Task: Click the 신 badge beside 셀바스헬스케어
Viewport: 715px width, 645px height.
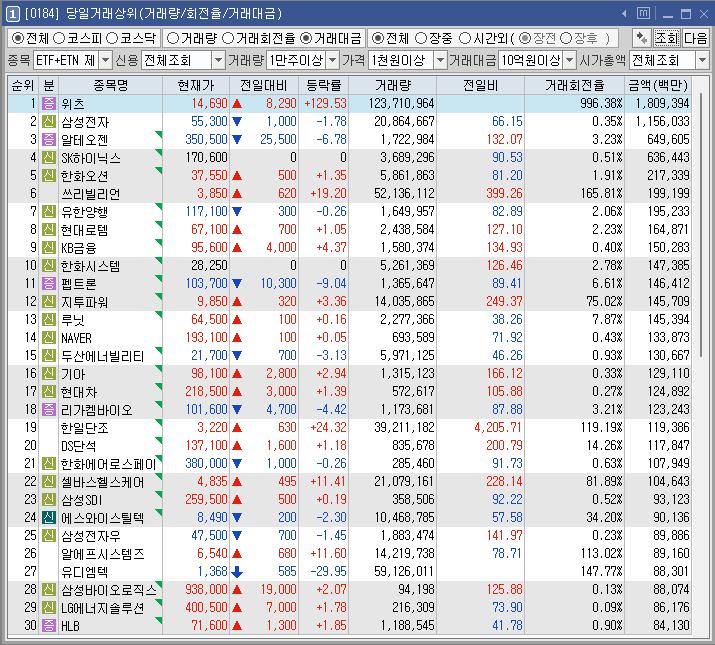Action: point(48,482)
